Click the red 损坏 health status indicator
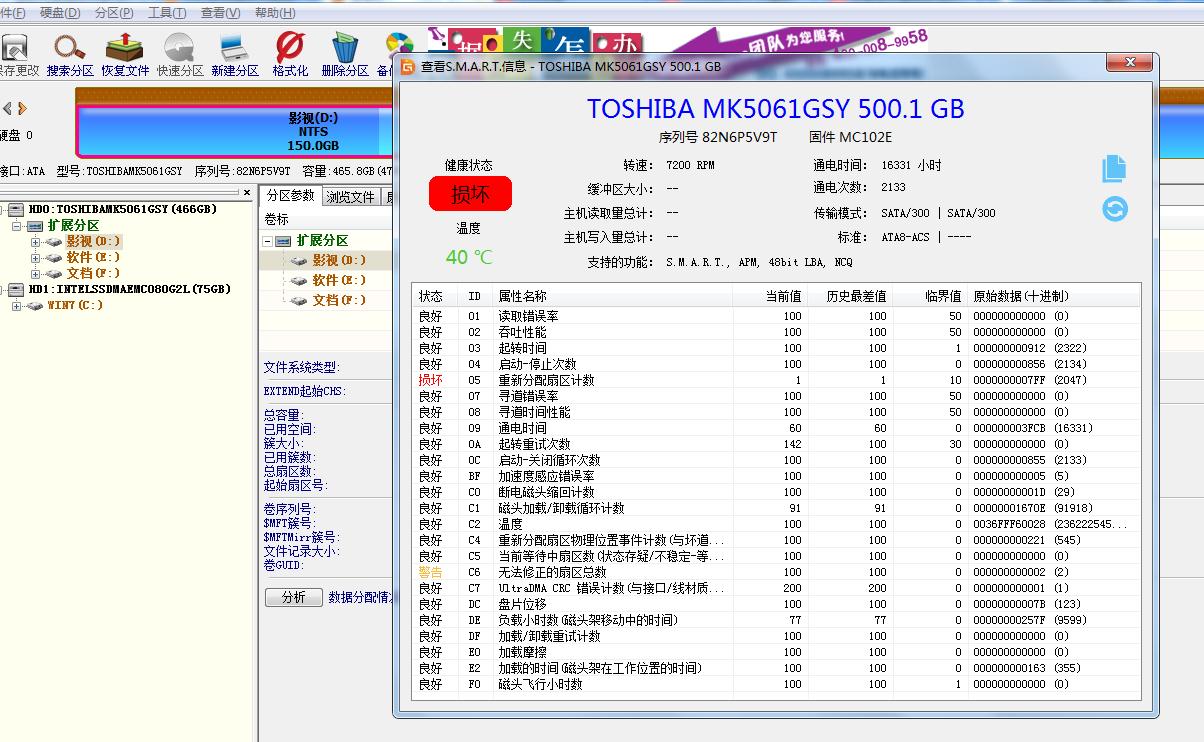 470,194
